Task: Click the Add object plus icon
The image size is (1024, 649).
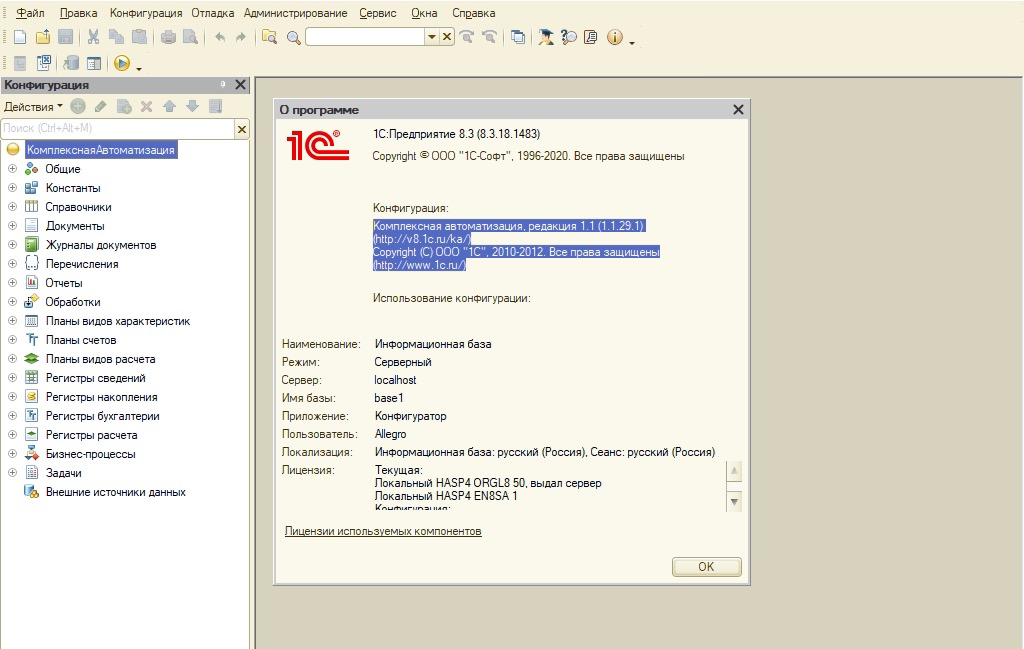Action: (x=78, y=106)
